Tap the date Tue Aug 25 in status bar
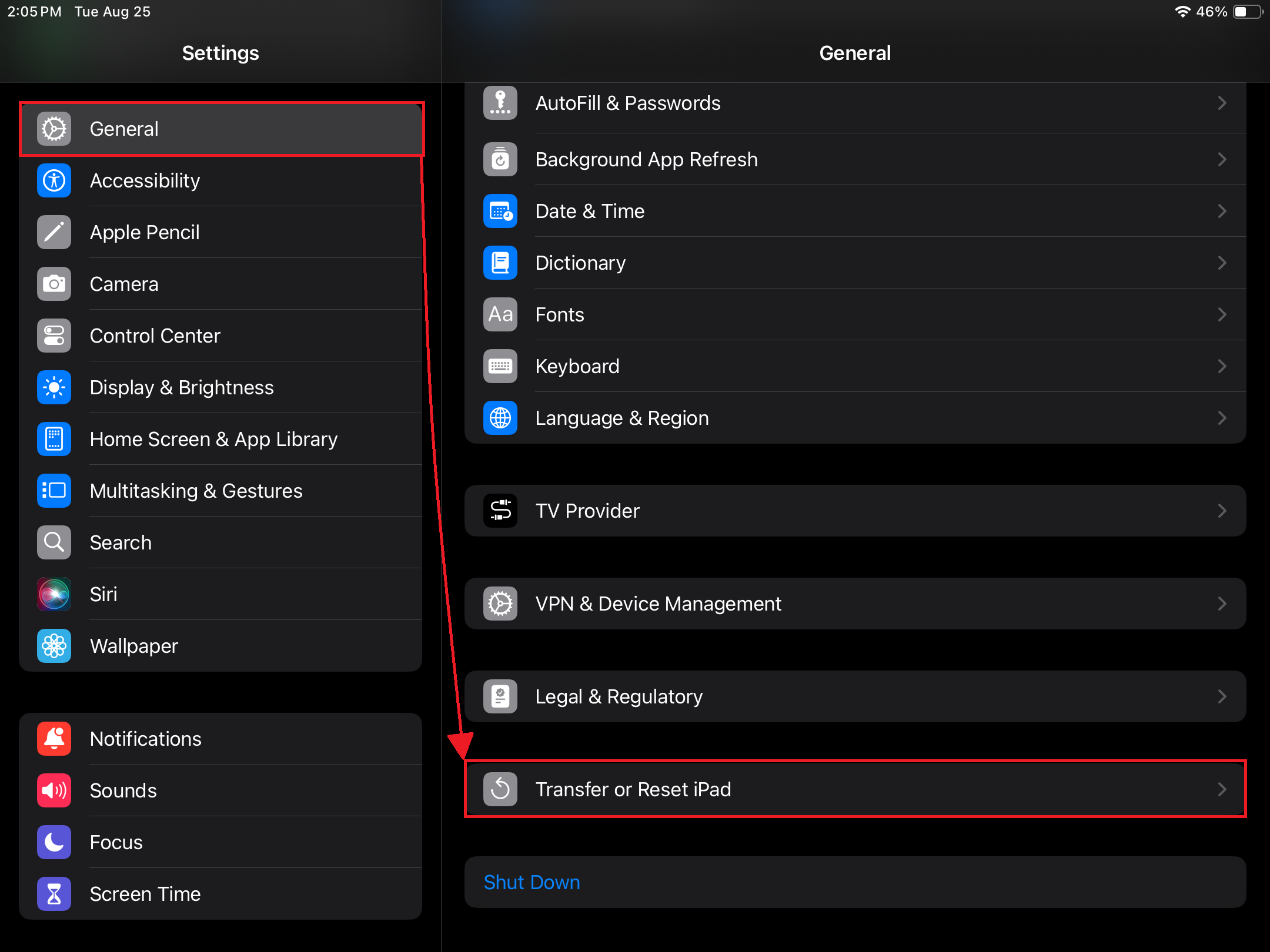1270x952 pixels. point(112,12)
